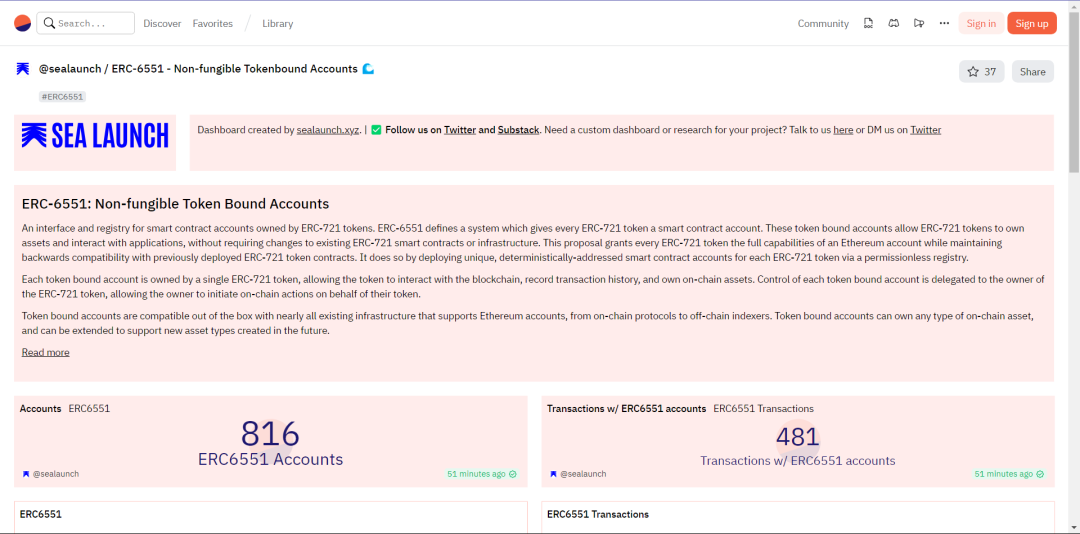This screenshot has height=534, width=1080.
Task: Go to the Library section
Action: click(x=278, y=23)
